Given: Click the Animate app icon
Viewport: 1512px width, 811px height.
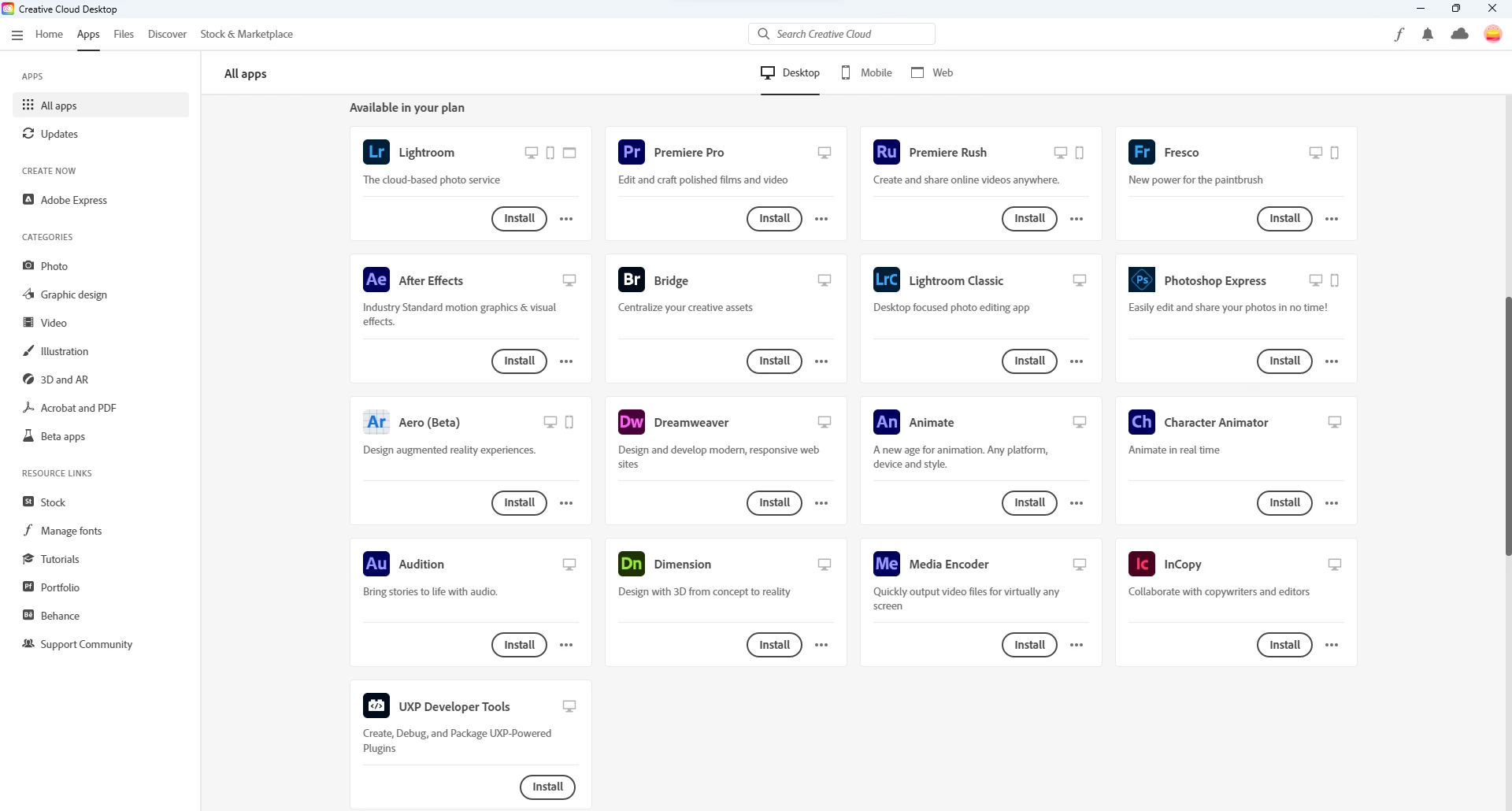Looking at the screenshot, I should click(887, 422).
